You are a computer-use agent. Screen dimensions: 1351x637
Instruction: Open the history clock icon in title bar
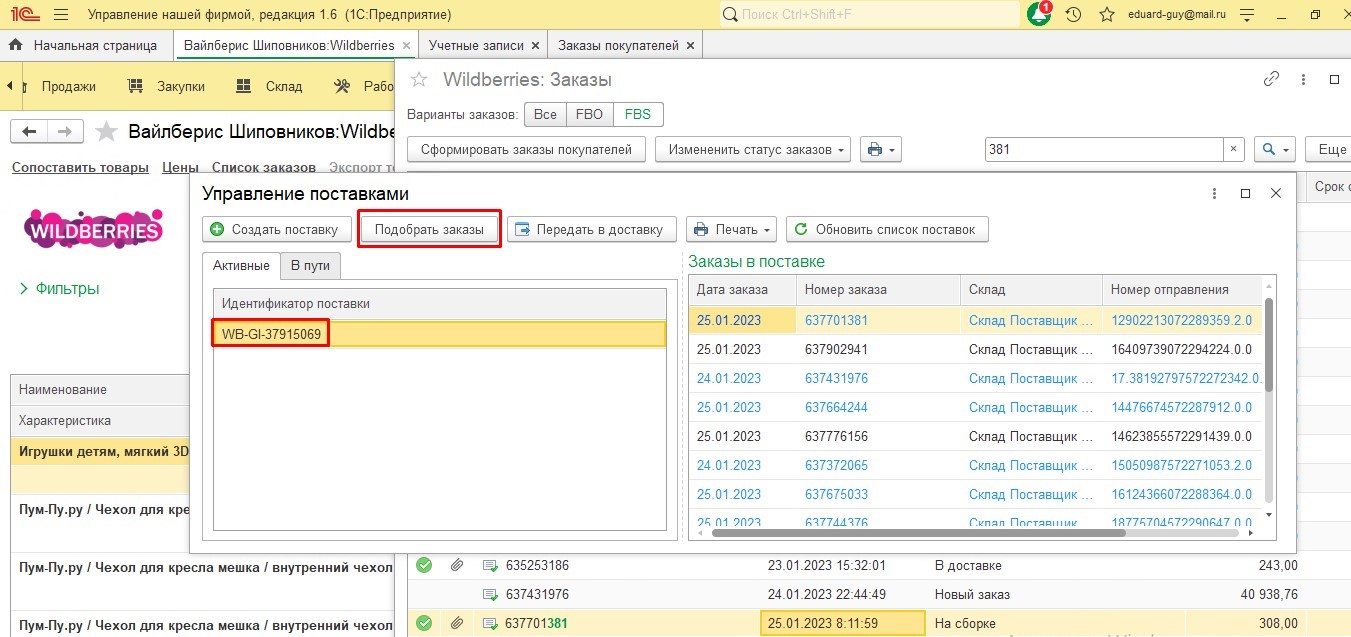[1074, 15]
